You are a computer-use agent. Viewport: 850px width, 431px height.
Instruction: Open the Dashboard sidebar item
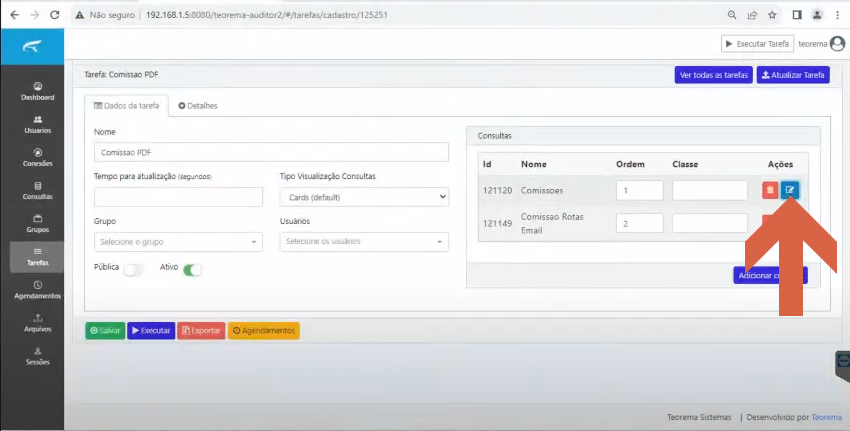(37, 92)
